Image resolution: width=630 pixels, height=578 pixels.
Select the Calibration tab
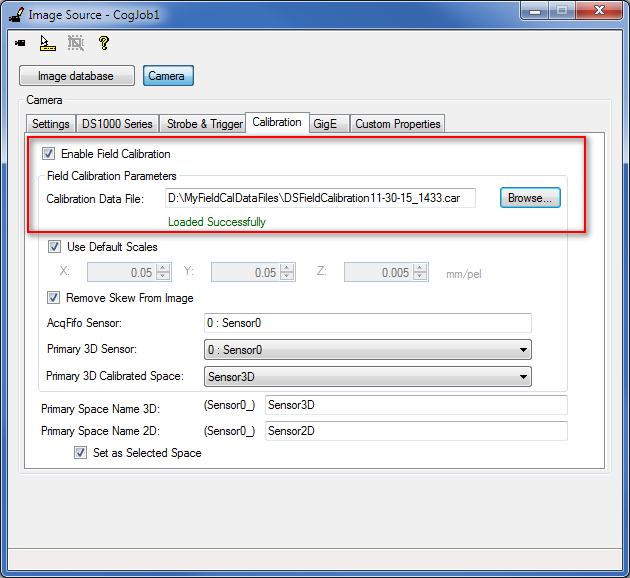coord(277,122)
